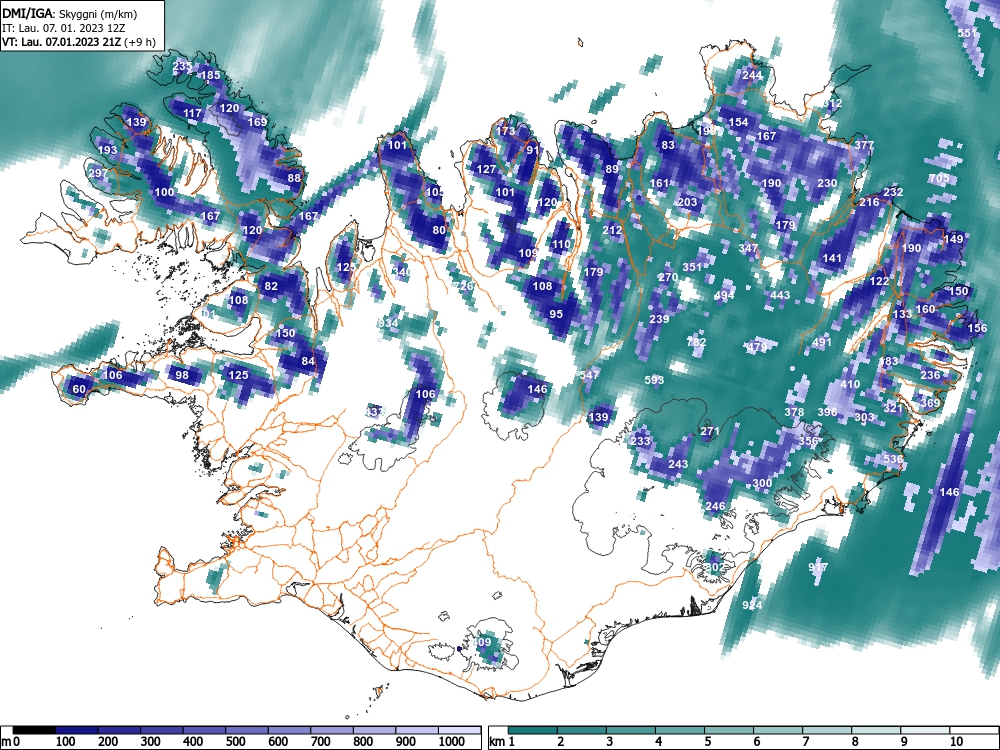Click the map value '271'
The height and width of the screenshot is (750, 1000).
tap(710, 431)
